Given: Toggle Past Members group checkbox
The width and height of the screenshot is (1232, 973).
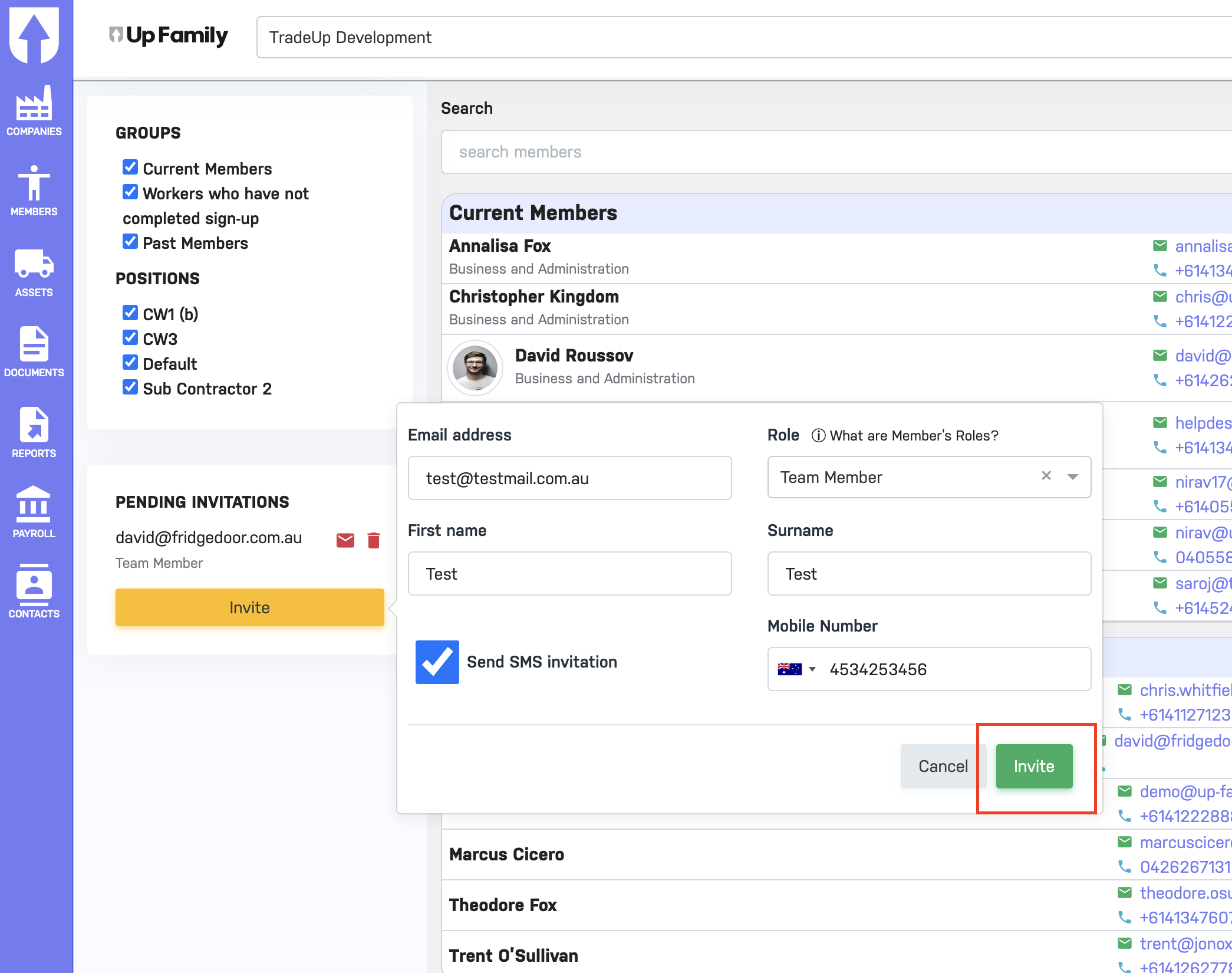Looking at the screenshot, I should 130,242.
